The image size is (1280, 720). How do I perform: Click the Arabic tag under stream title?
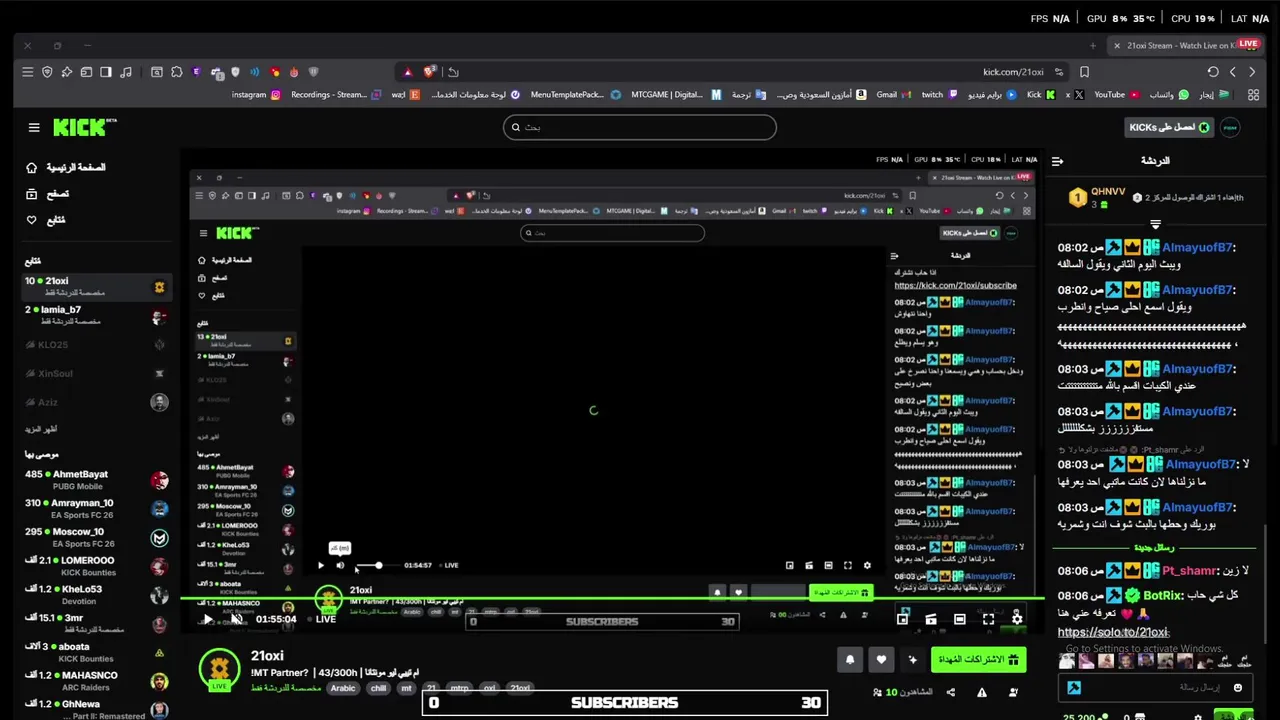pyautogui.click(x=343, y=688)
